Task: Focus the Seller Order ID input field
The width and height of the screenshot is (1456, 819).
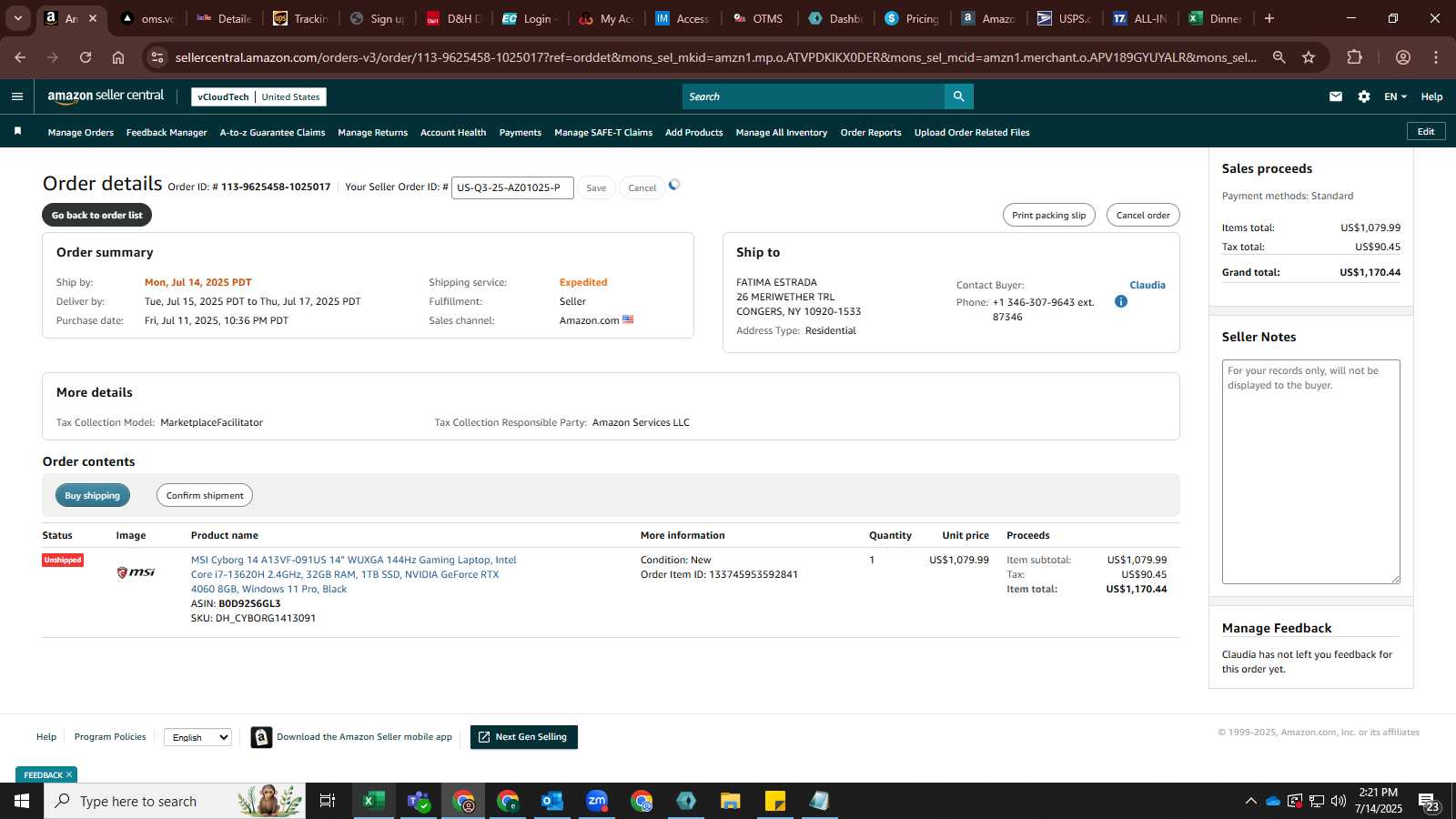Action: (512, 187)
